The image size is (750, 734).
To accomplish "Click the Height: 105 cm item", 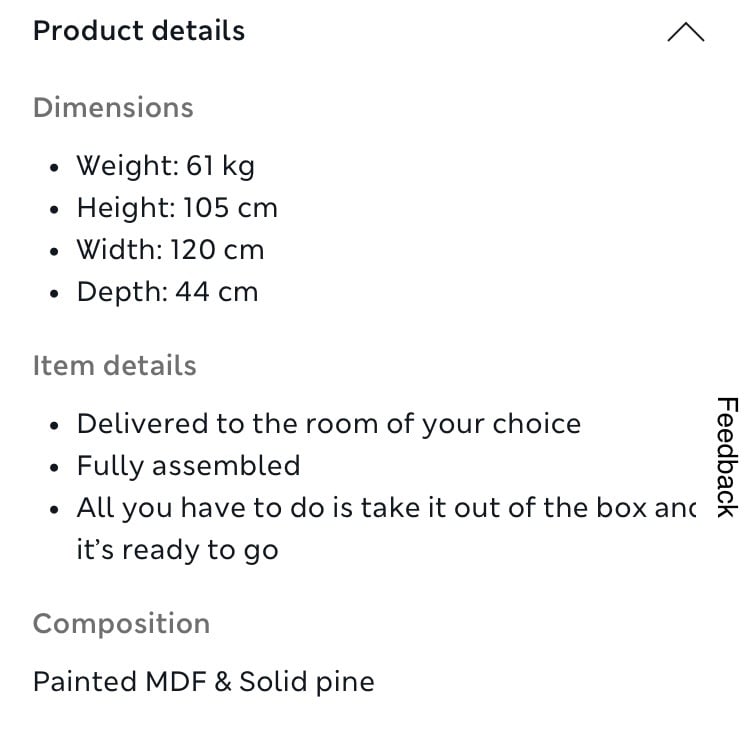I will (x=177, y=208).
